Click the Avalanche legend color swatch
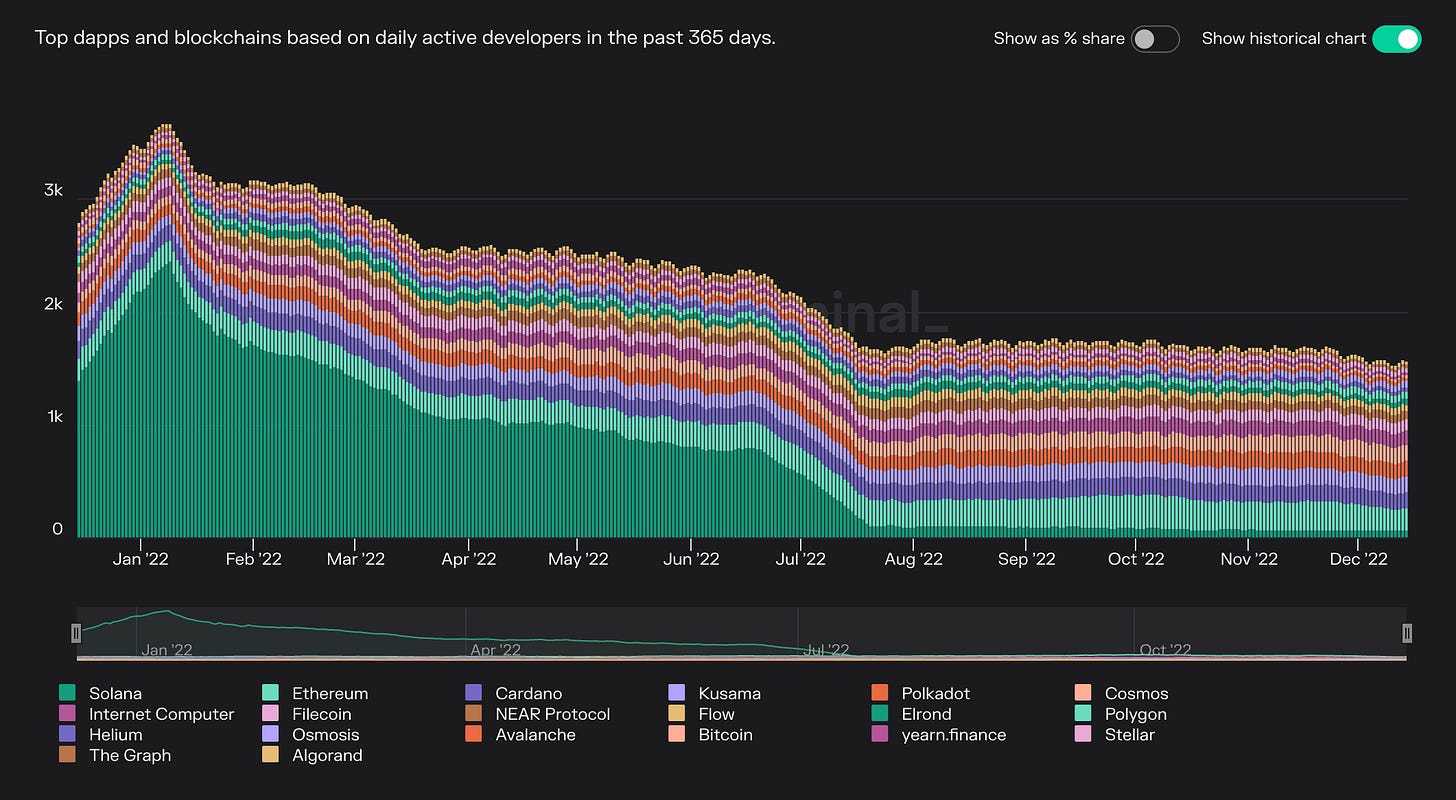This screenshot has width=1456, height=800. 474,734
